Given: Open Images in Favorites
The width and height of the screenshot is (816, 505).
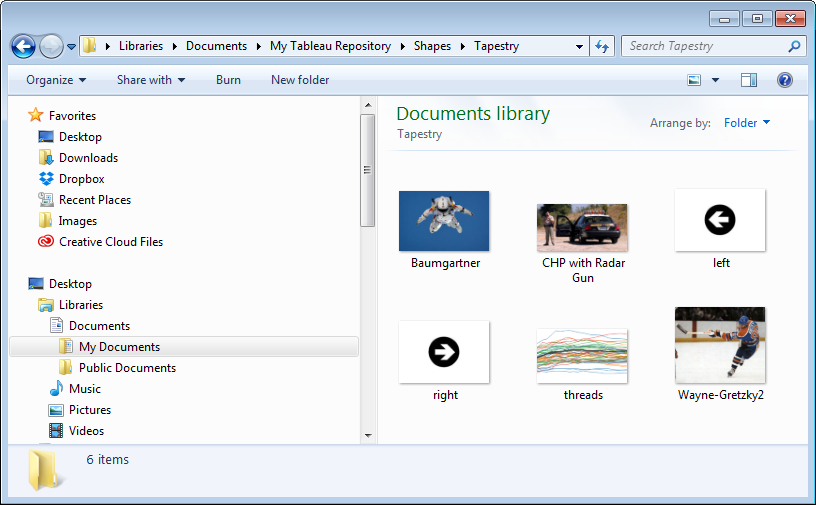Looking at the screenshot, I should tap(78, 221).
